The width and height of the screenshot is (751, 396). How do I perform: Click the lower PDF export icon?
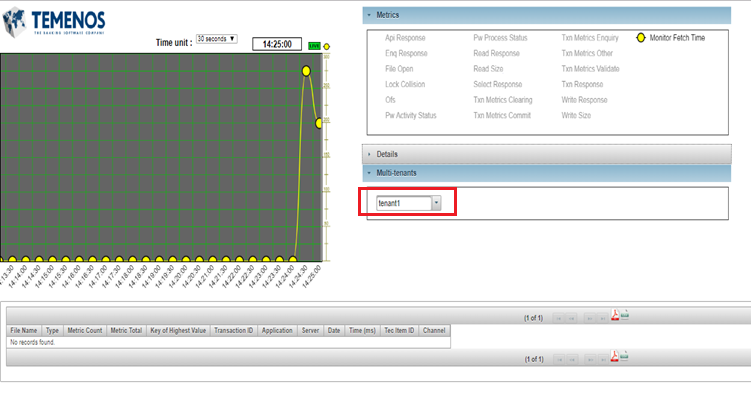click(614, 356)
